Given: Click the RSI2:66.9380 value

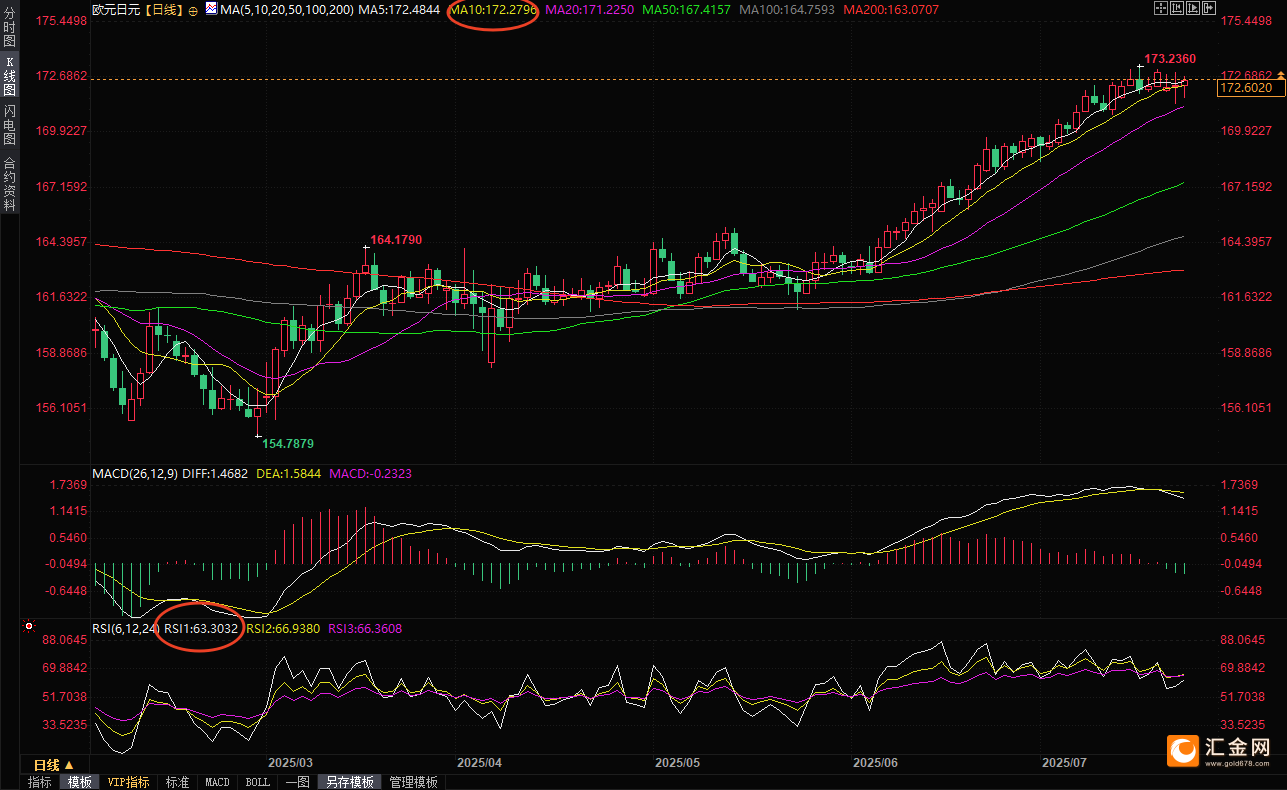Looking at the screenshot, I should coord(283,628).
